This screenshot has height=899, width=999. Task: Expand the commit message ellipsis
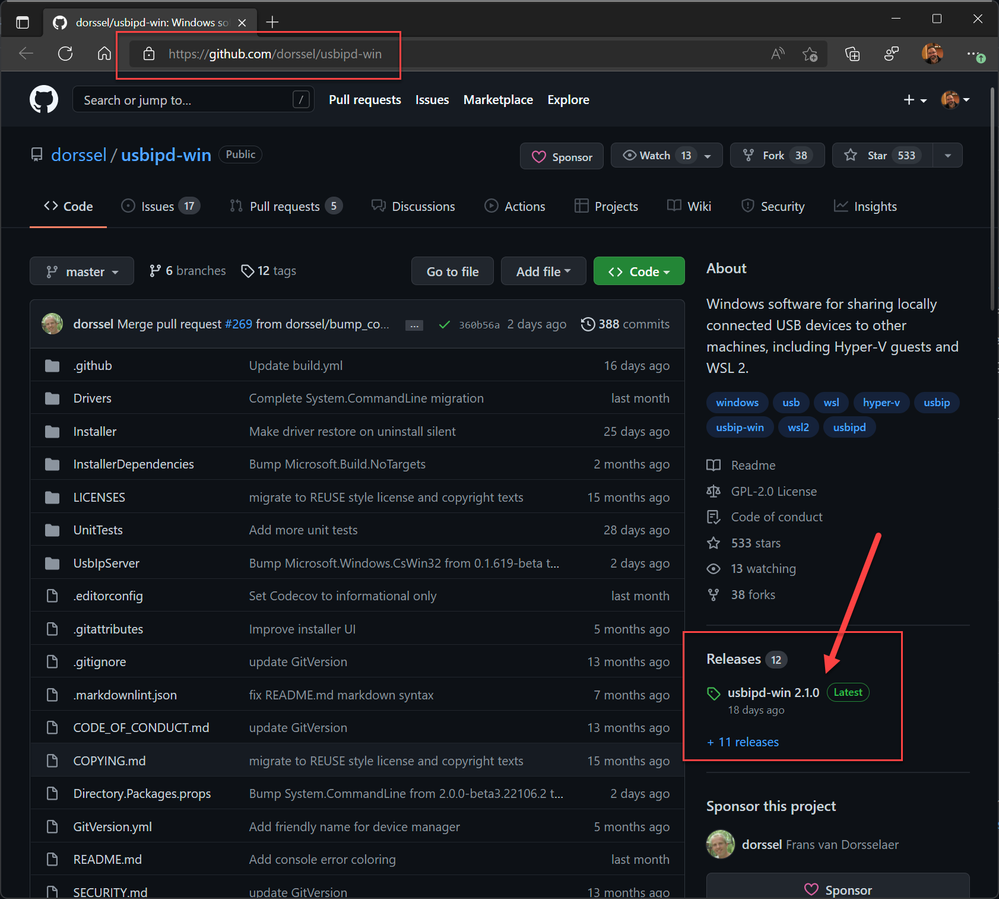(x=414, y=325)
